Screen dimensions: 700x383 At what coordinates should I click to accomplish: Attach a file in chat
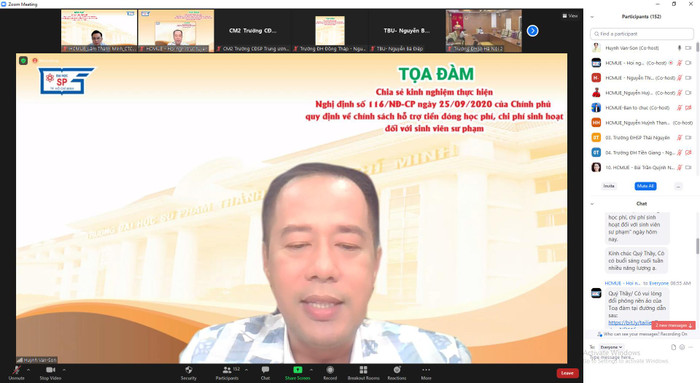point(674,347)
